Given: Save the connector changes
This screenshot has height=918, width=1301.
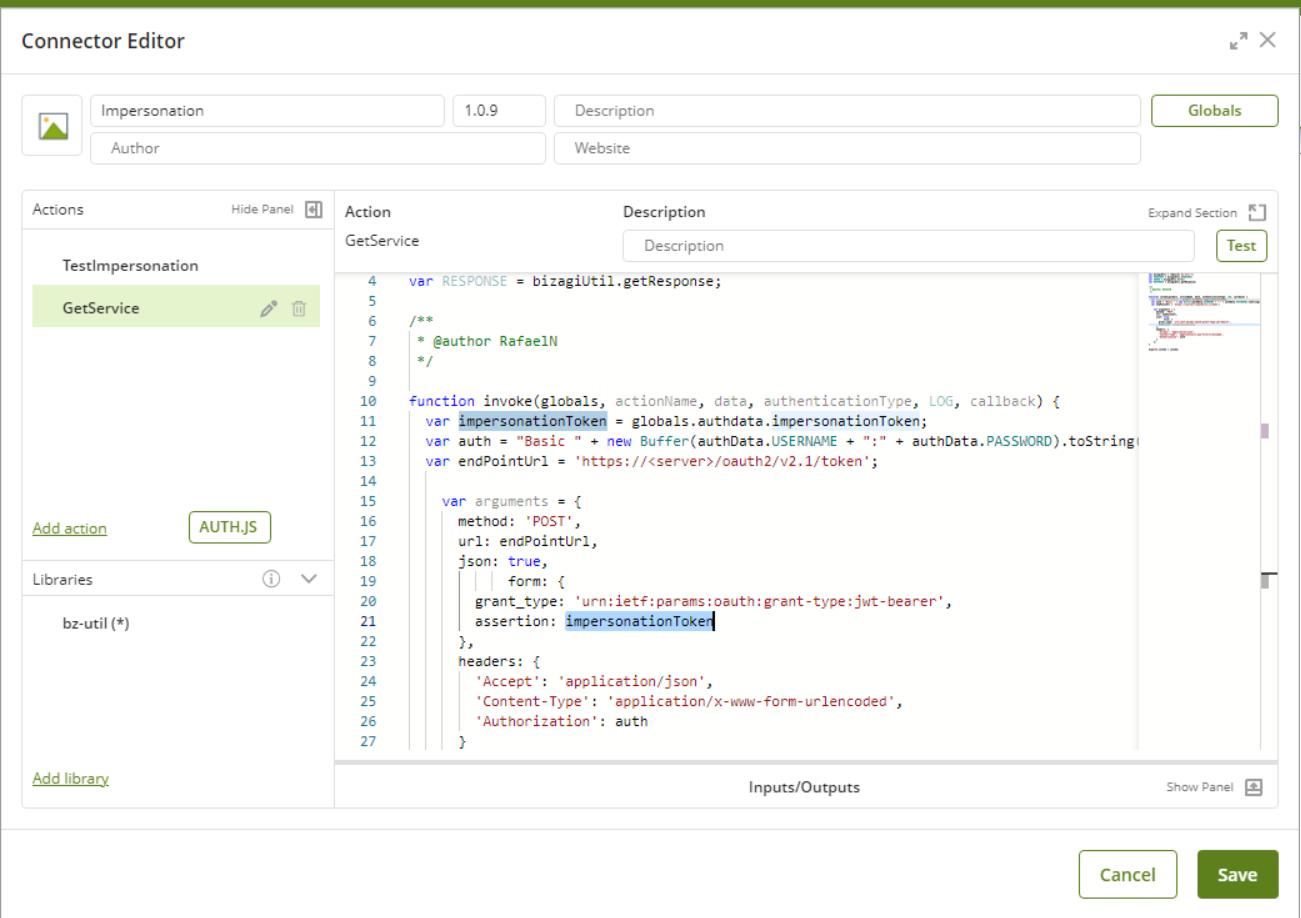Looking at the screenshot, I should pos(1237,874).
